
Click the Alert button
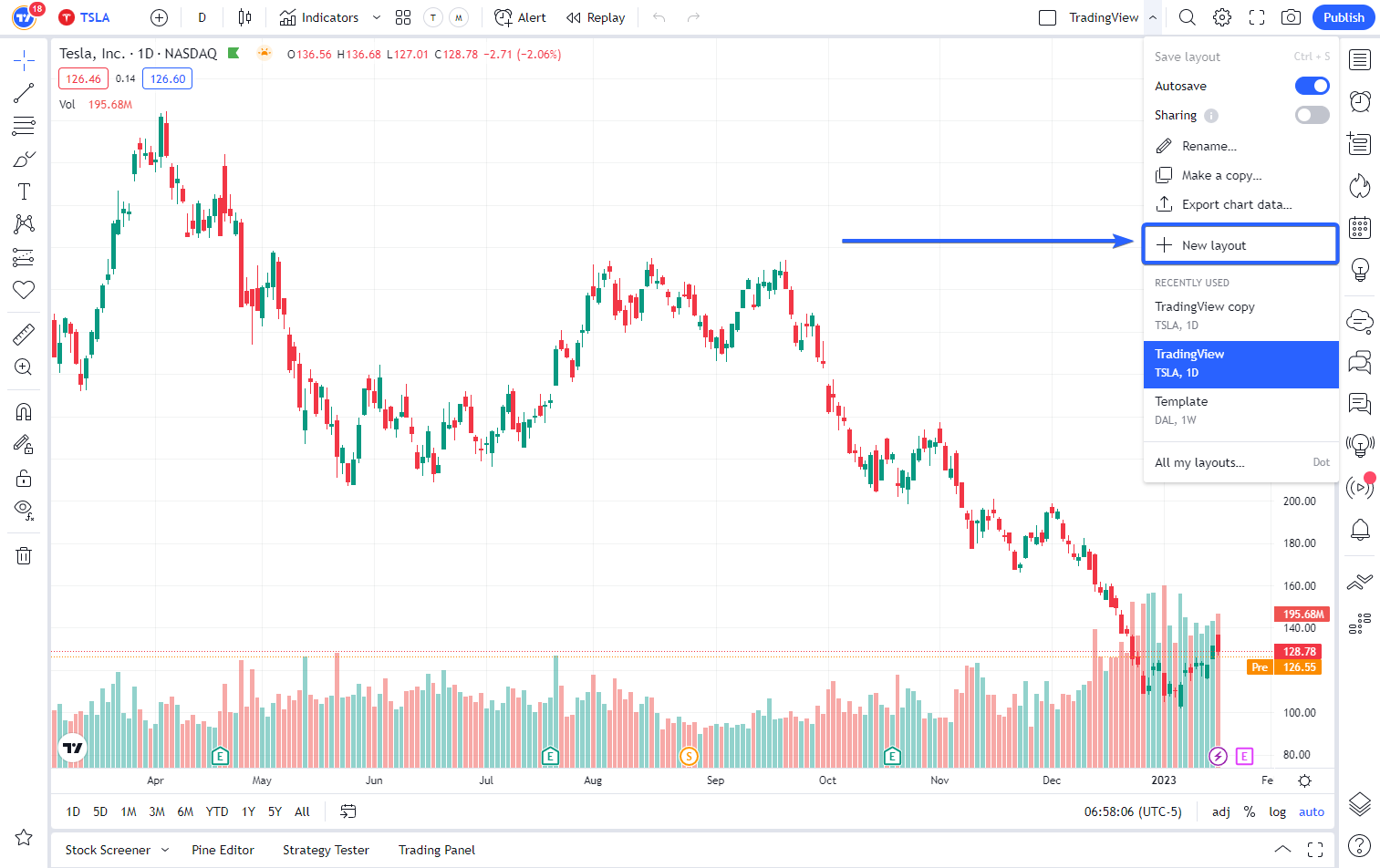(520, 17)
